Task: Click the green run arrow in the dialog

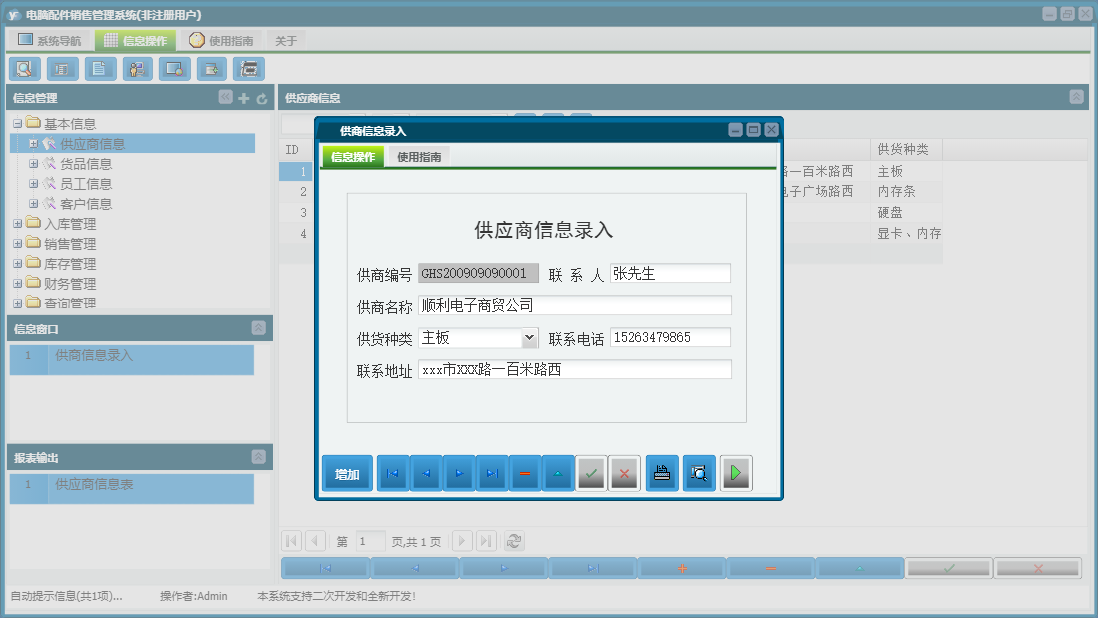Action: (x=736, y=472)
